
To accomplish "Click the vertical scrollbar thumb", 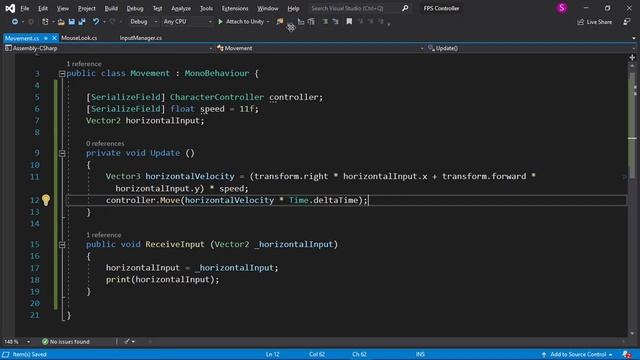I will (x=632, y=124).
